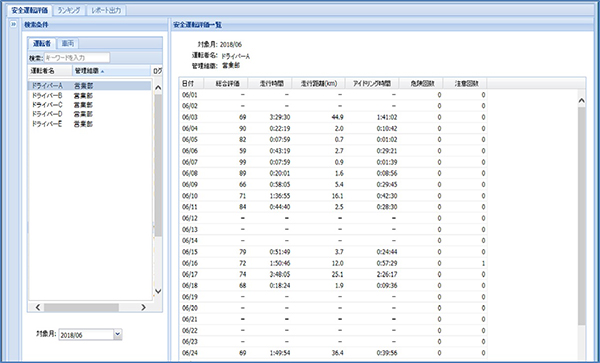600x363 pixels.
Task: Click idling time 1:41:02 cell
Action: click(x=387, y=117)
